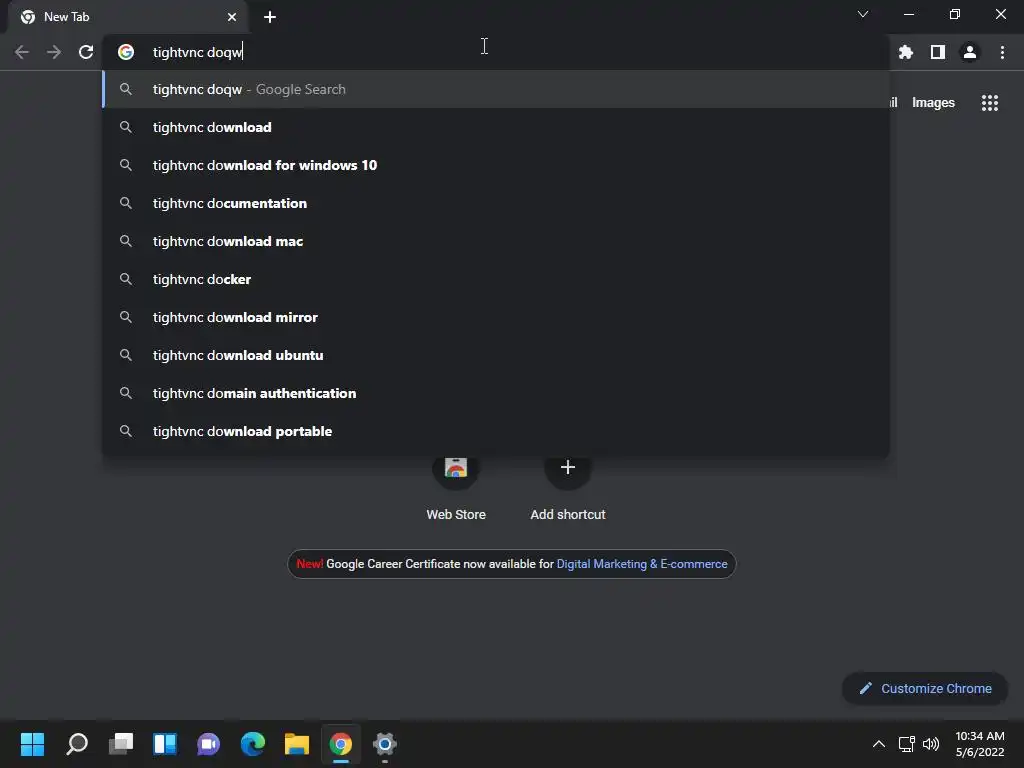Image resolution: width=1024 pixels, height=768 pixels.
Task: Open the clock showing 10:34 AM
Action: click(x=980, y=744)
